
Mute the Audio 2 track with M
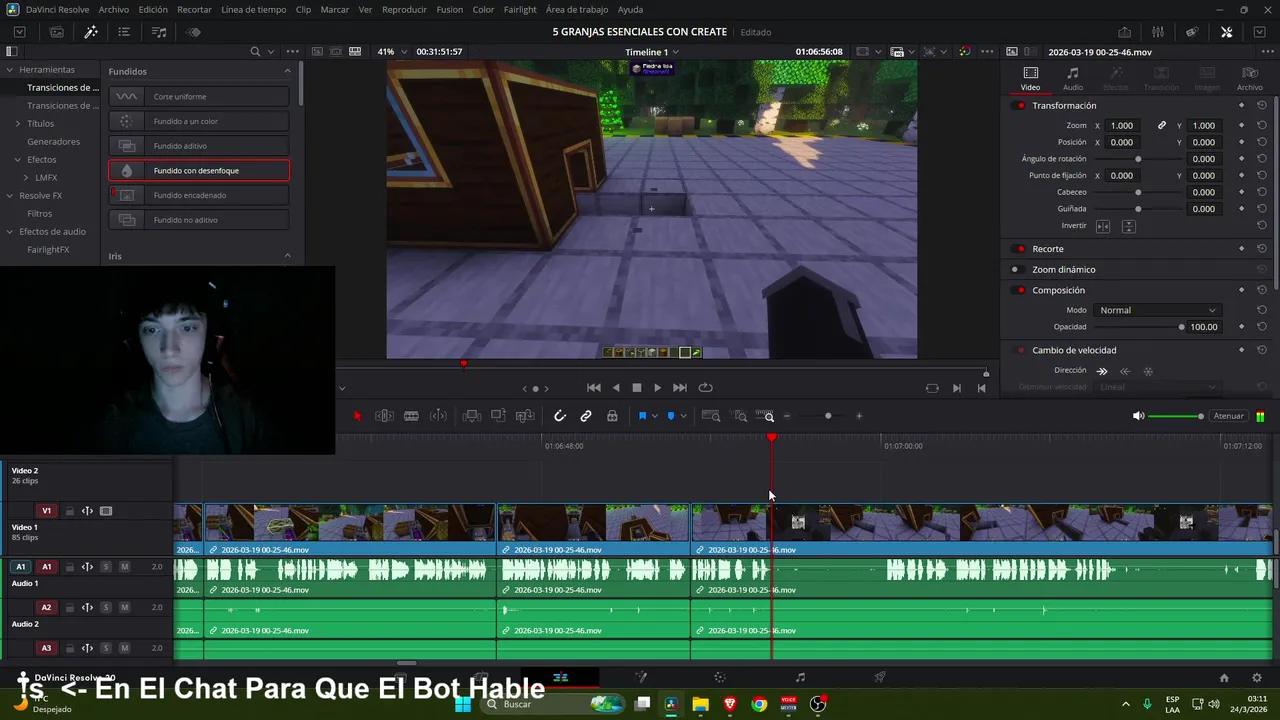[124, 608]
